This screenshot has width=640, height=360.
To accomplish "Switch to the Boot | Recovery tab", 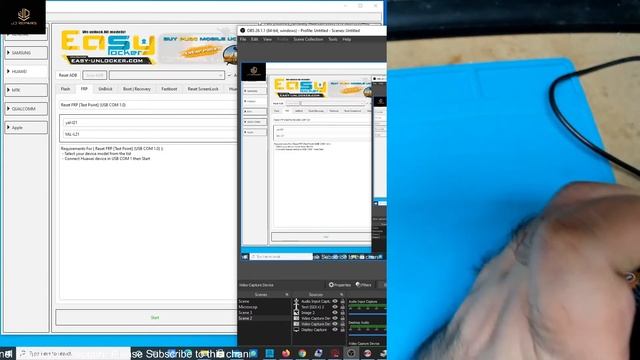I will coord(137,89).
